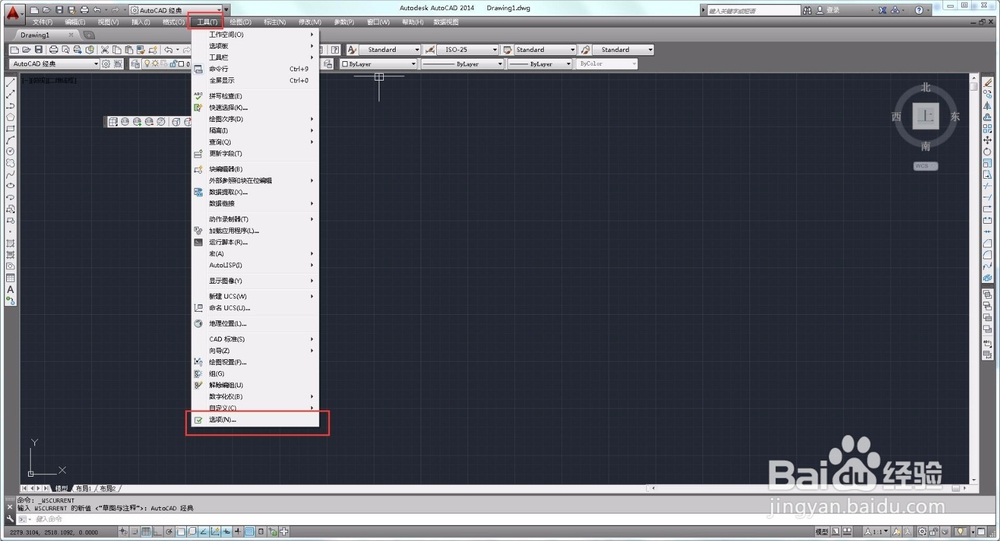The height and width of the screenshot is (541, 1000).
Task: Choose 绘图设置(F)... in the Tools menu
Action: [255, 362]
